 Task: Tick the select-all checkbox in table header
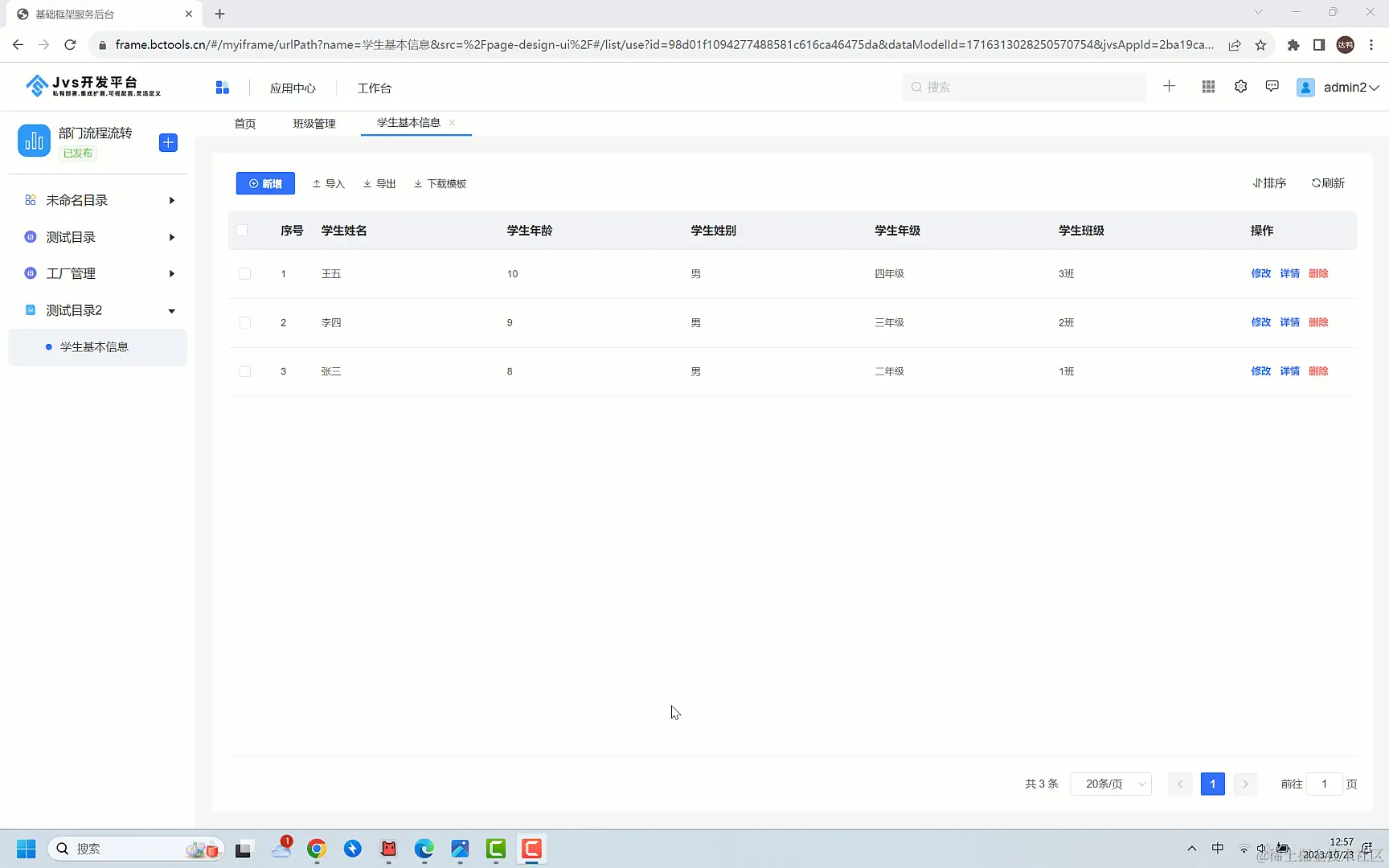[x=242, y=231]
